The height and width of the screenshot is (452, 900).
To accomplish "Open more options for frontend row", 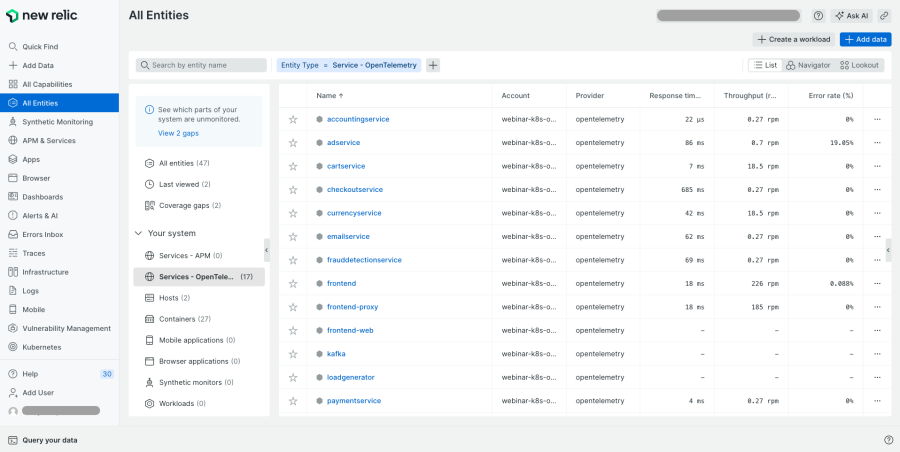I will pos(877,284).
